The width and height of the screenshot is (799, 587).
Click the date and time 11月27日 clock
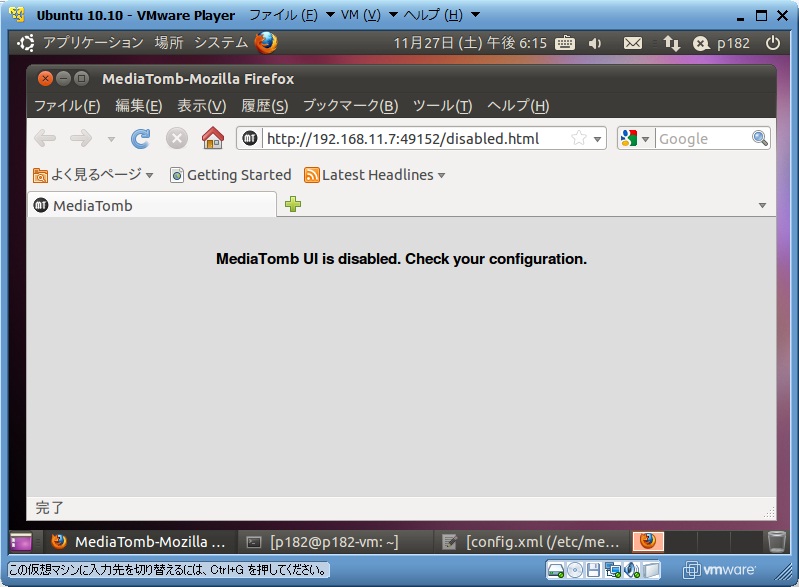[x=470, y=43]
